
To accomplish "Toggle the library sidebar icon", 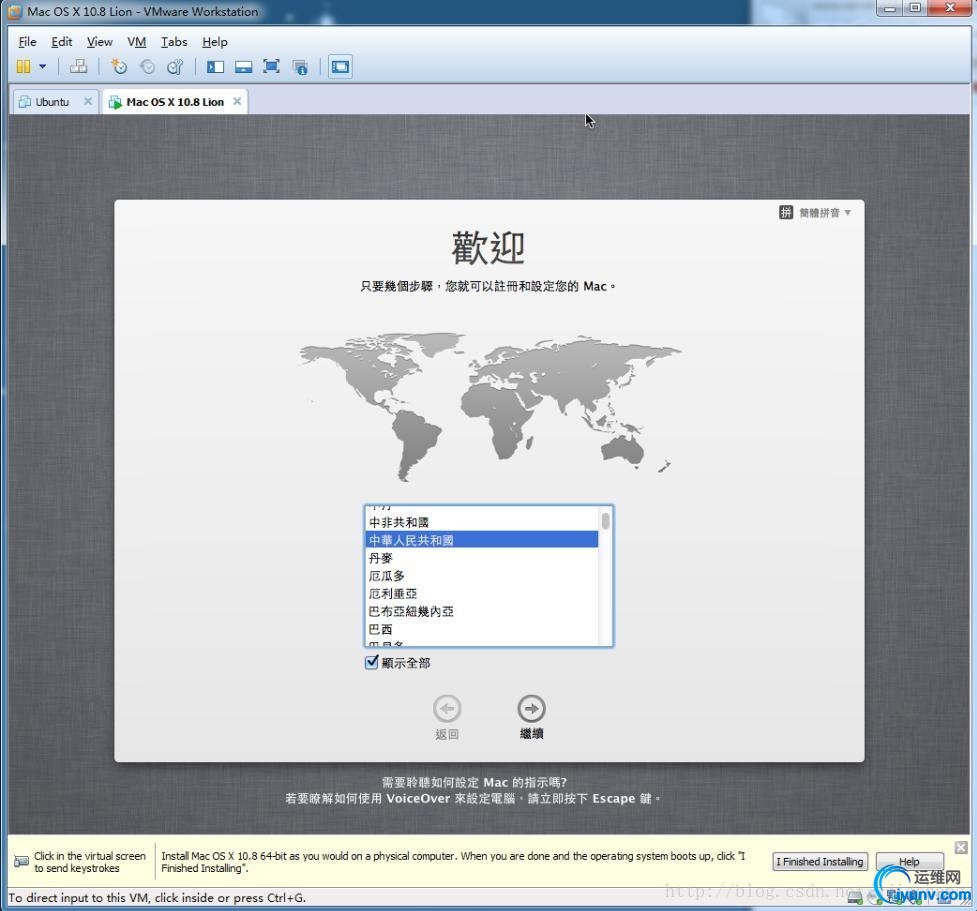I will (x=216, y=67).
